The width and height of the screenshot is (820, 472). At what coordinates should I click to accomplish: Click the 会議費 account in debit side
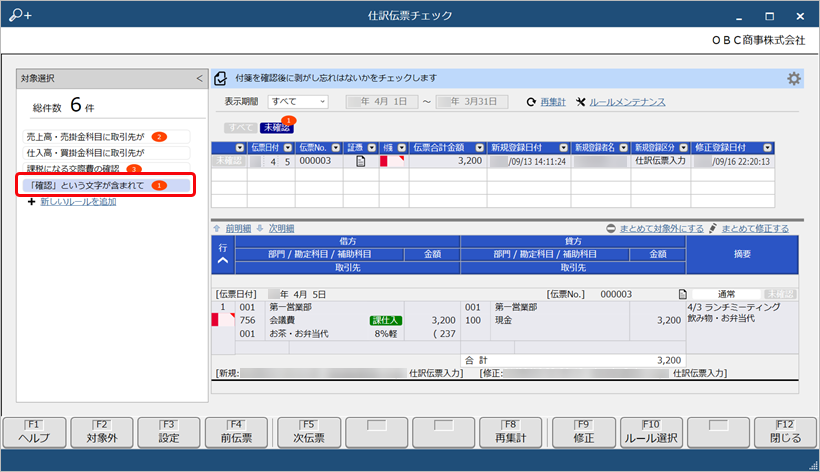(x=282, y=320)
